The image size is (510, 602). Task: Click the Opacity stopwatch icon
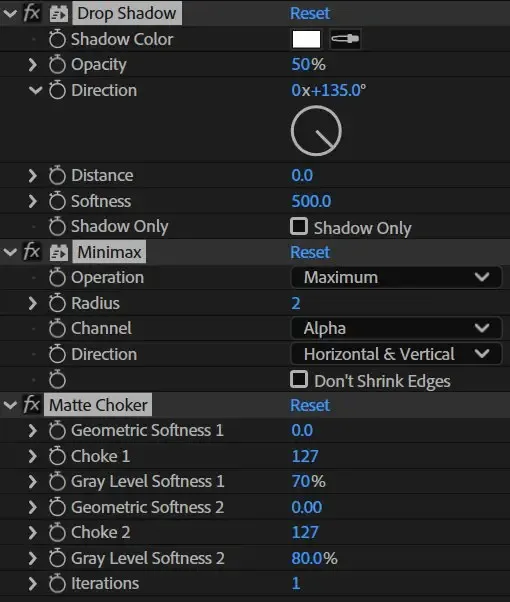pos(57,64)
